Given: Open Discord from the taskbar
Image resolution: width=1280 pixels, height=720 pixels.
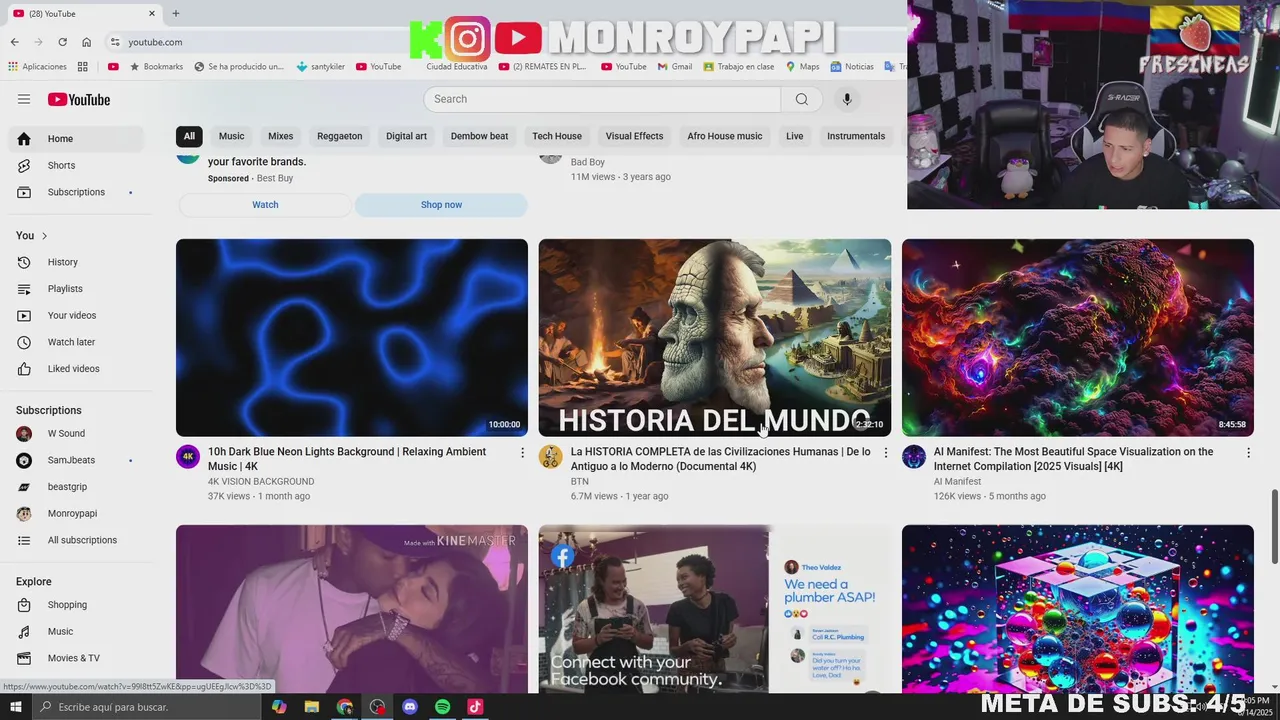Looking at the screenshot, I should click(x=409, y=707).
